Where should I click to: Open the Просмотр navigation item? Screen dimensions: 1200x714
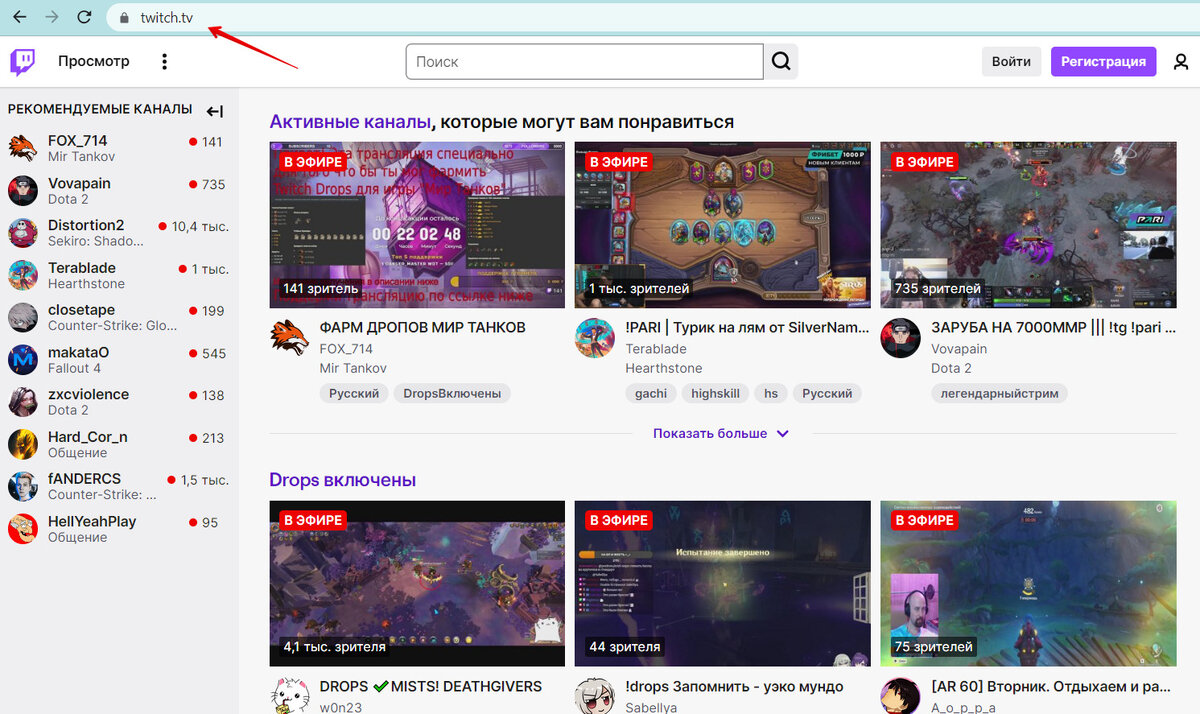[x=94, y=61]
